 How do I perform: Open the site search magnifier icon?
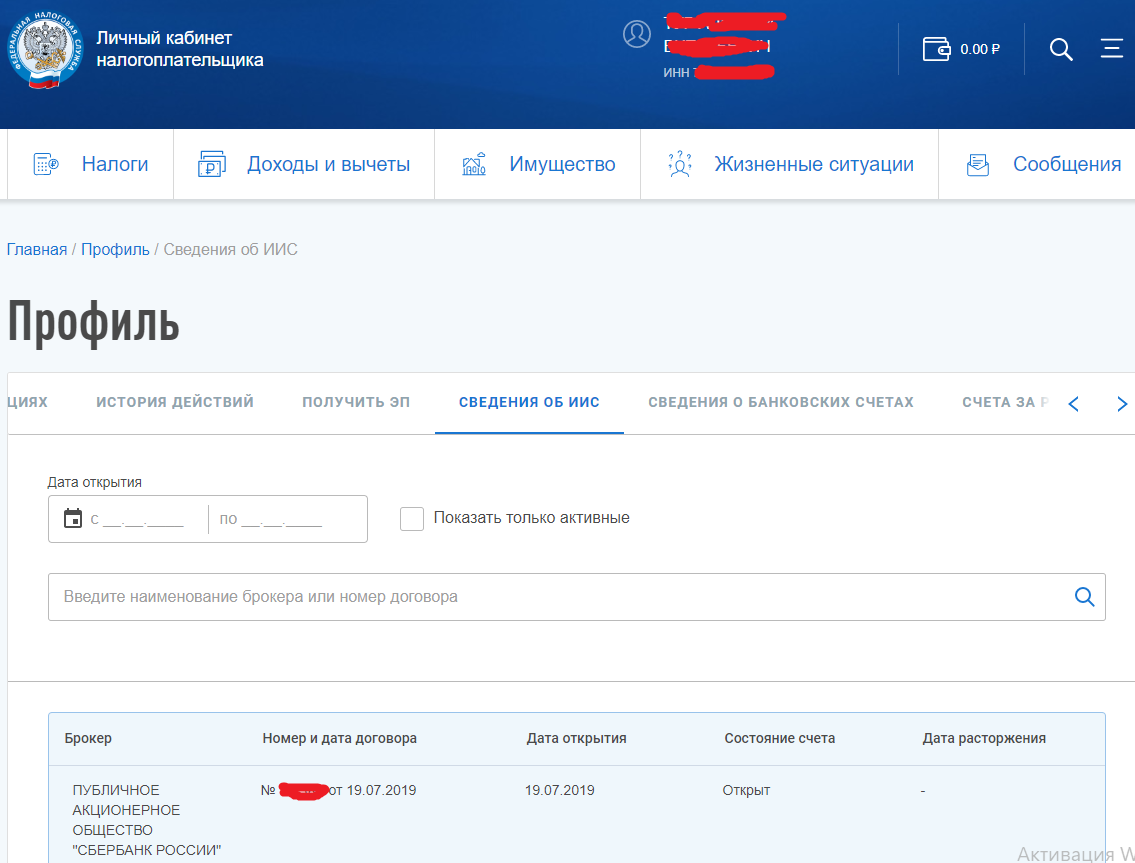pos(1060,48)
